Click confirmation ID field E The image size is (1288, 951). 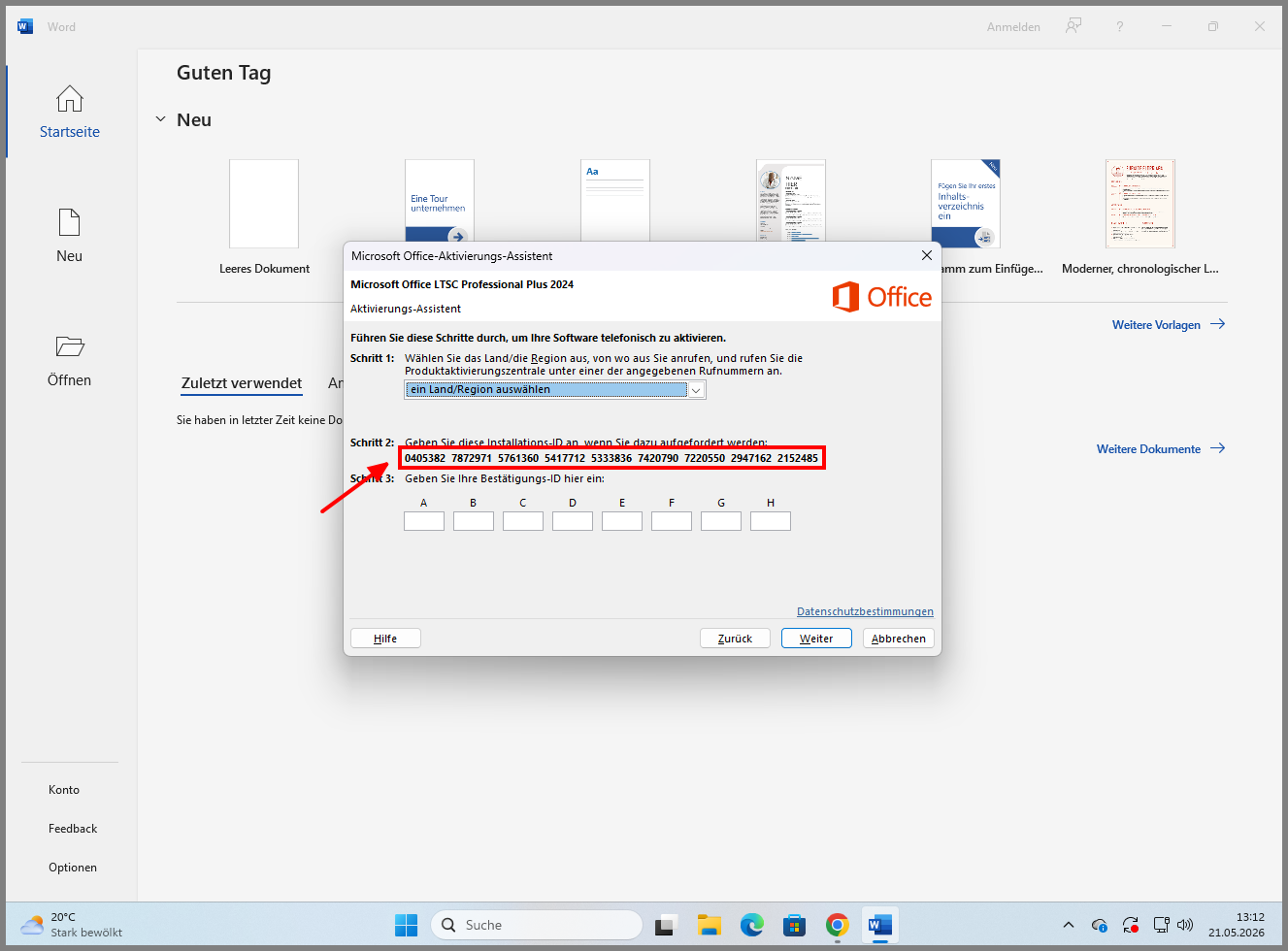click(622, 521)
